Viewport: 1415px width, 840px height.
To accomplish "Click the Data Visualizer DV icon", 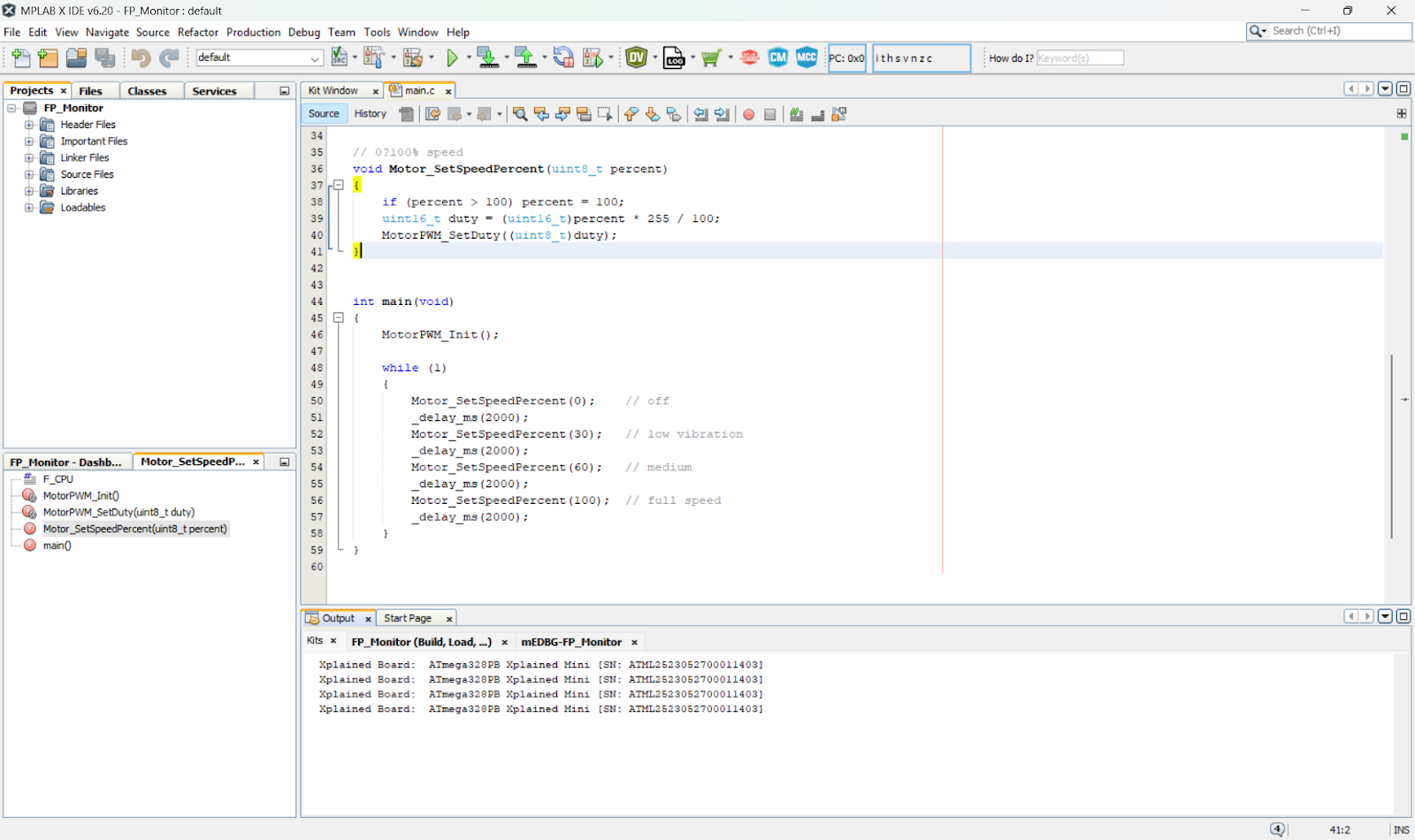I will click(636, 58).
